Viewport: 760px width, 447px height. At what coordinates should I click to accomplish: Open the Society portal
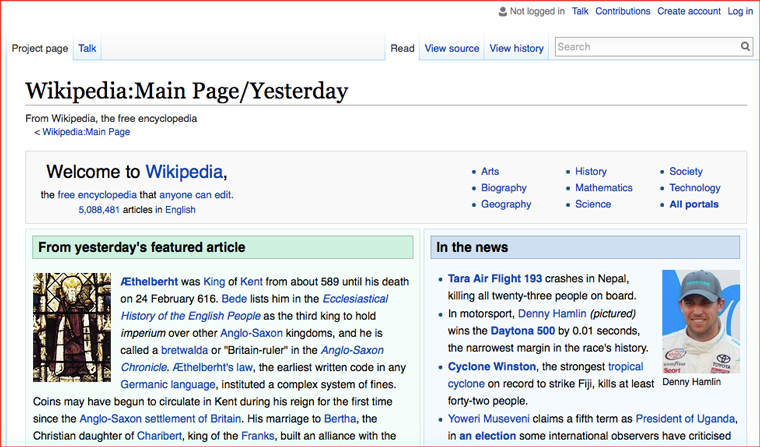(x=686, y=171)
